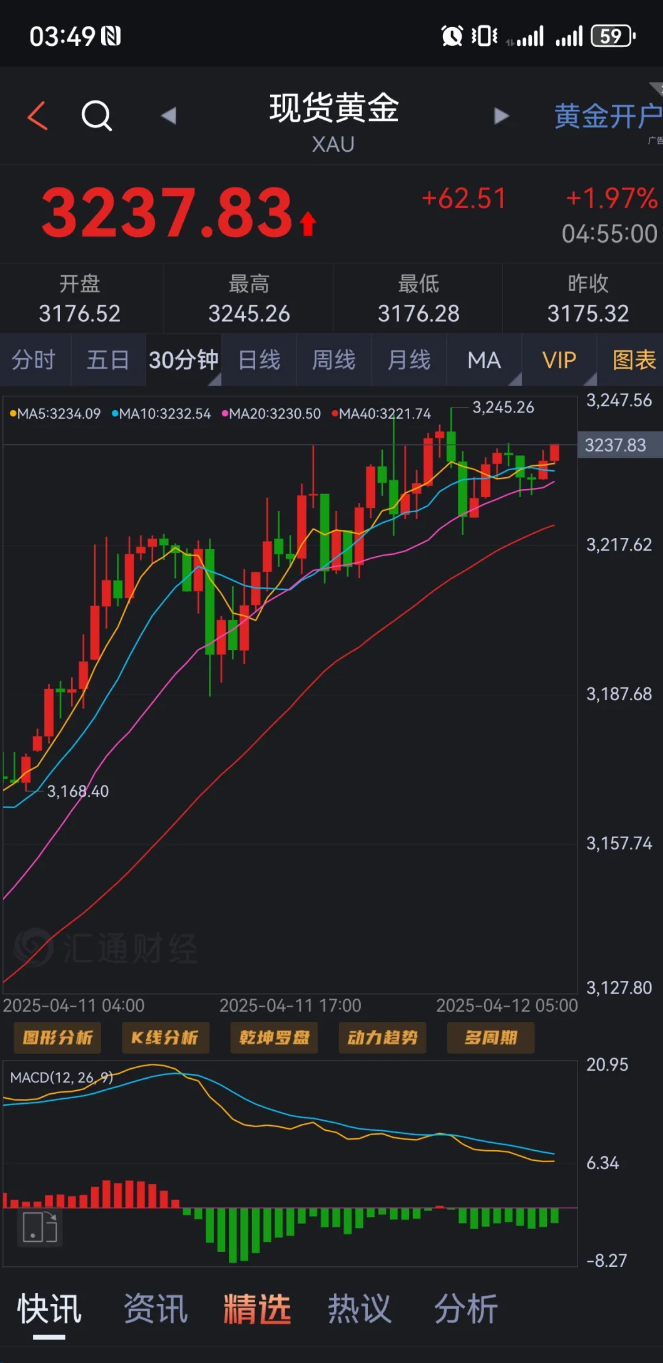Viewport: 663px width, 1363px height.
Task: Tap the 图表 button
Action: point(634,360)
